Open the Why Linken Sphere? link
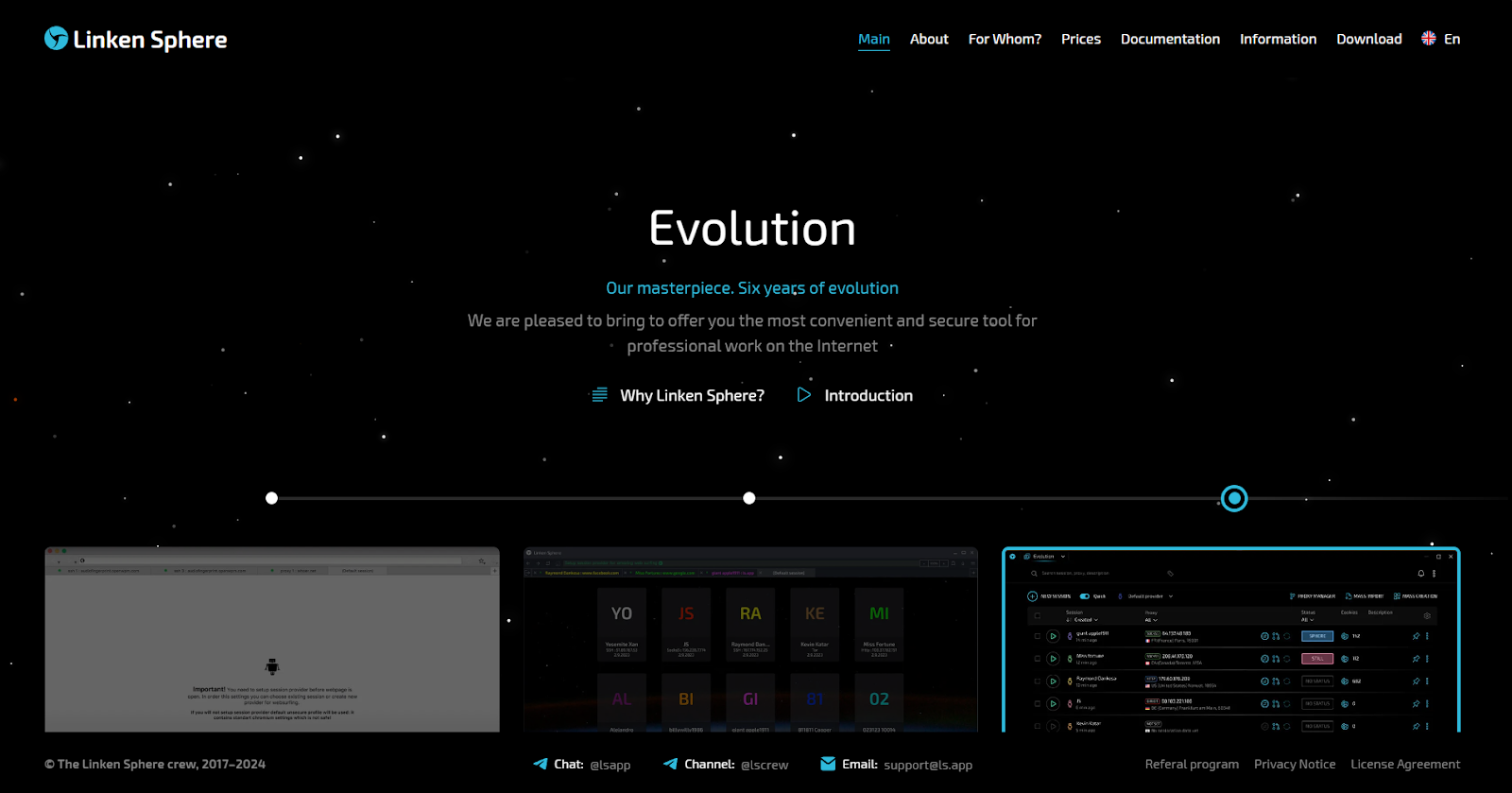This screenshot has height=793, width=1512. pos(692,396)
